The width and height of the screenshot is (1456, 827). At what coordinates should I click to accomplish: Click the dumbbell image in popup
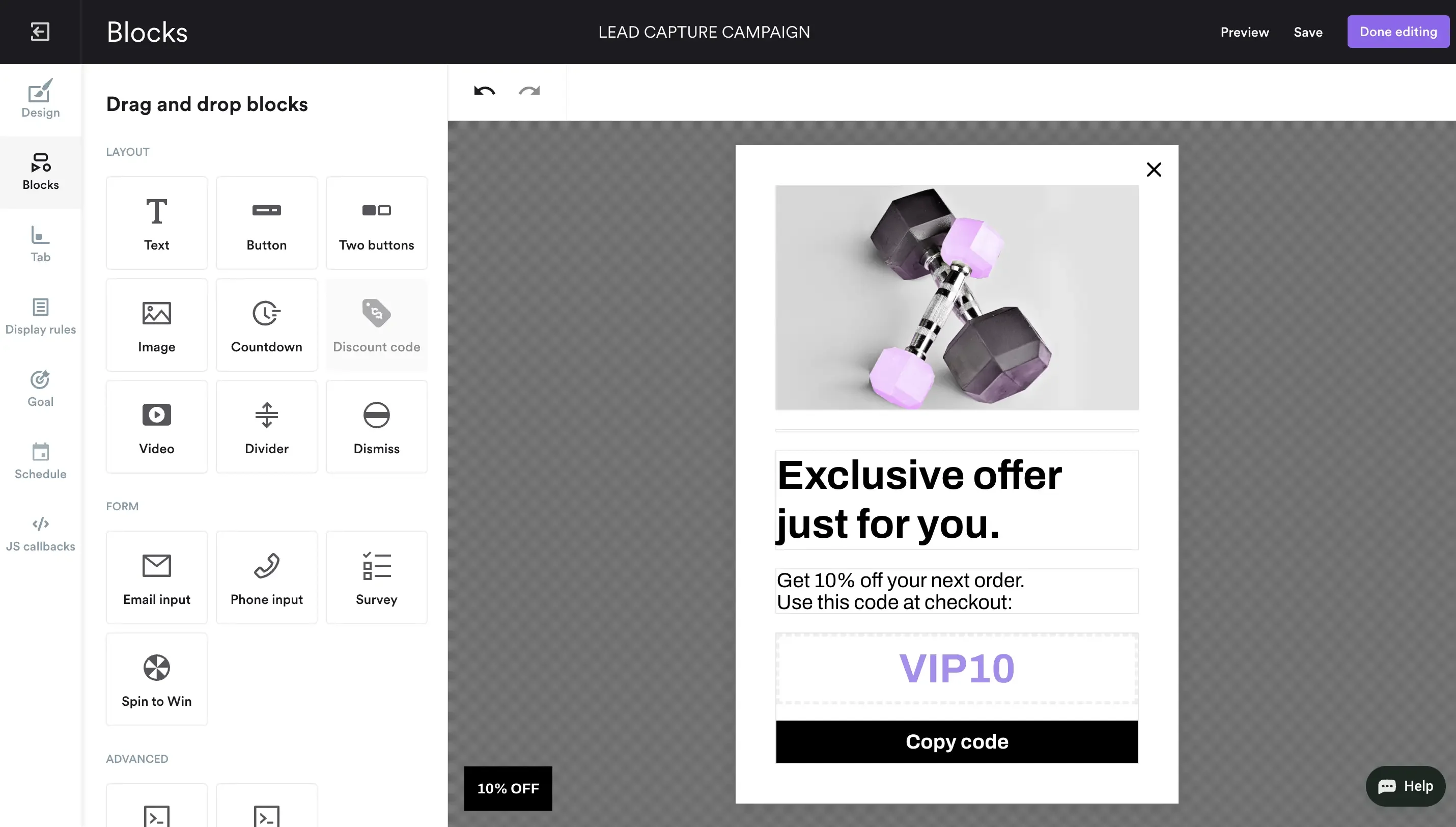click(x=957, y=297)
